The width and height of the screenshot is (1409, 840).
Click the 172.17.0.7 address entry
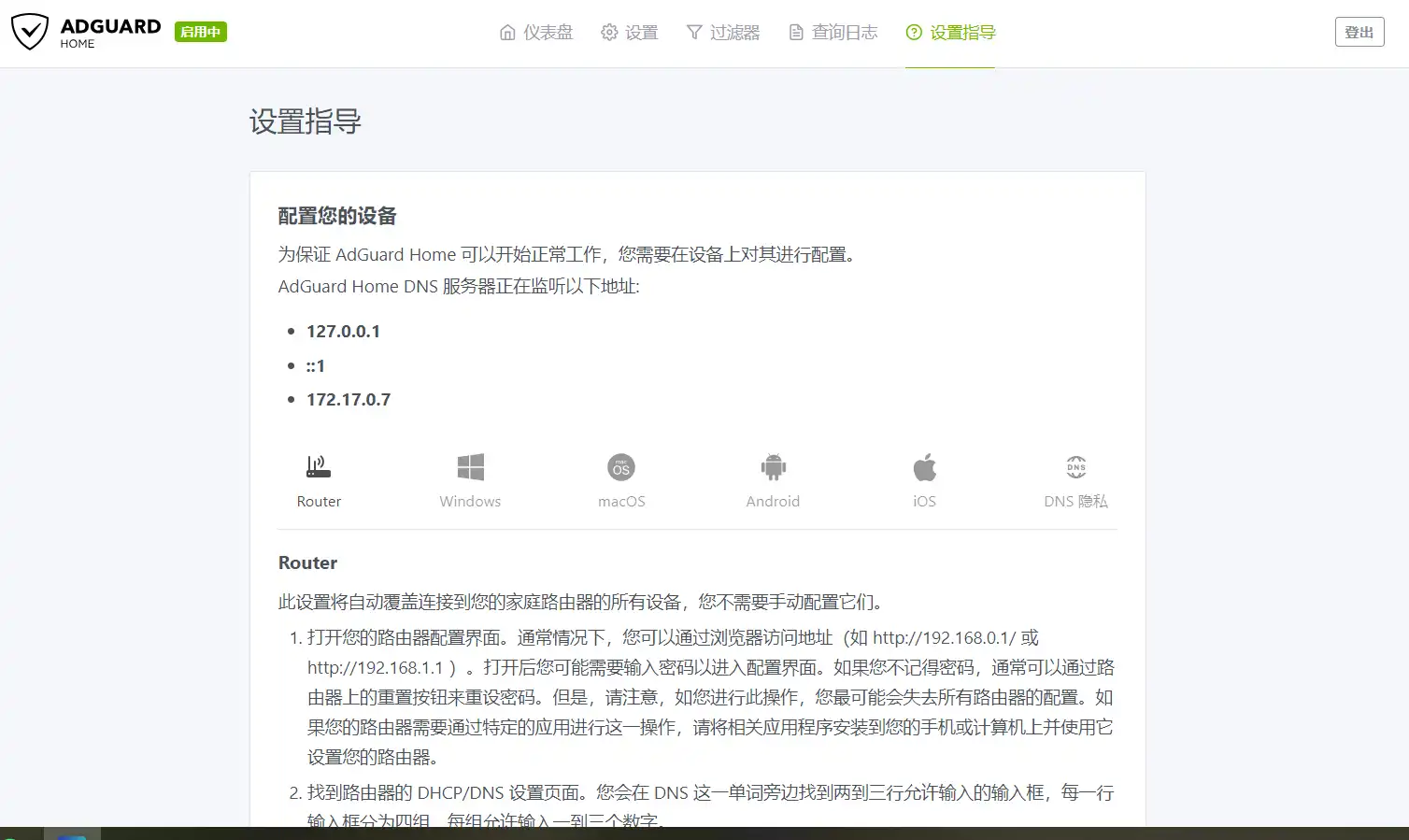tap(349, 400)
